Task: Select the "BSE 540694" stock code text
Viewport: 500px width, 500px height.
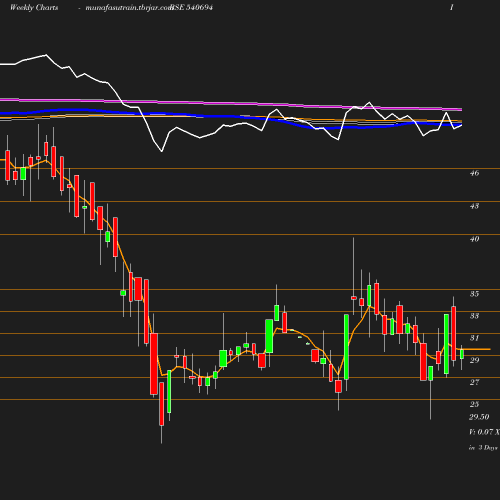Action: (192, 7)
